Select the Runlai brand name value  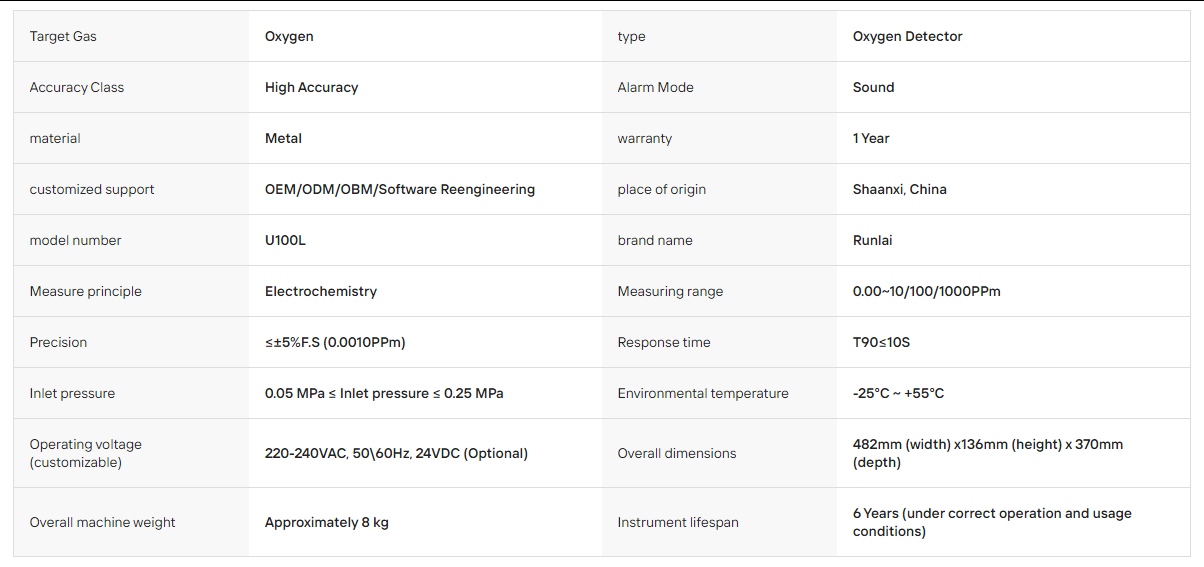pos(874,240)
